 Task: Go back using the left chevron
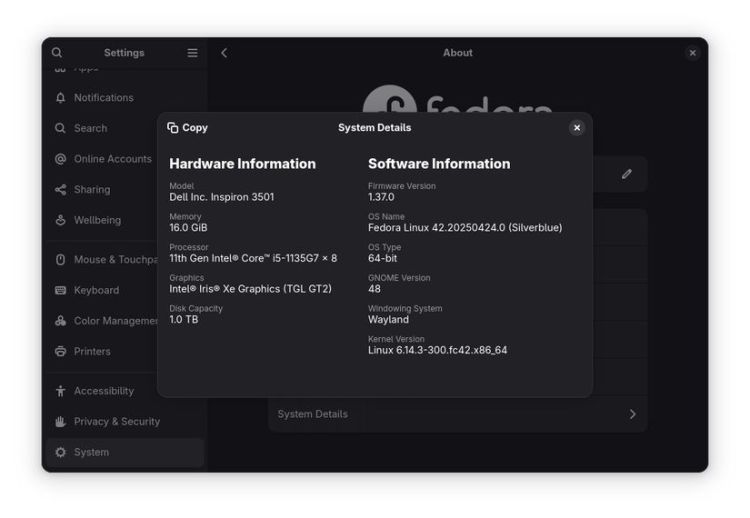224,53
